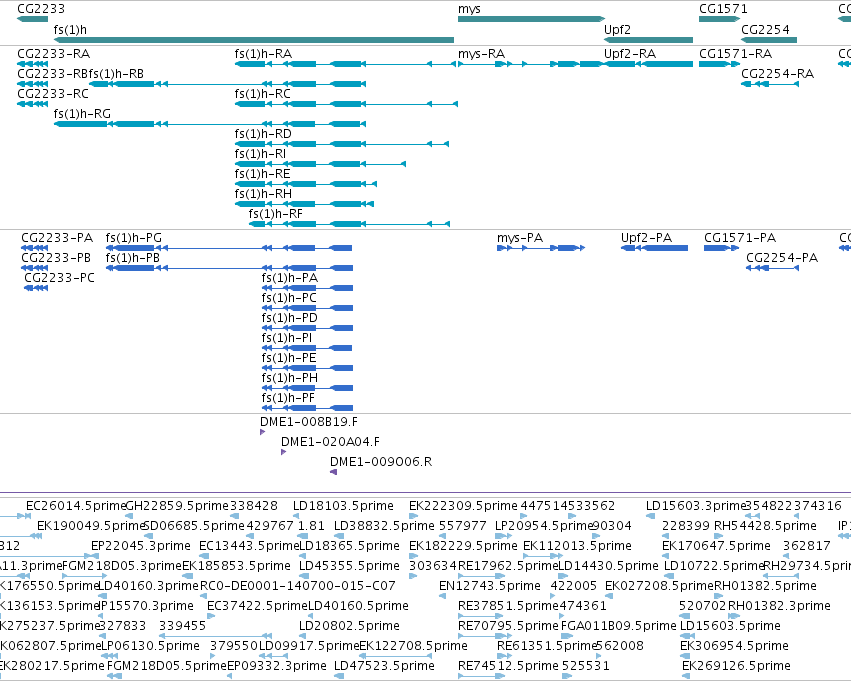Screen dimensions: 851x681
Task: Select transcript label fs(1)h-RF
Action: (x=276, y=214)
